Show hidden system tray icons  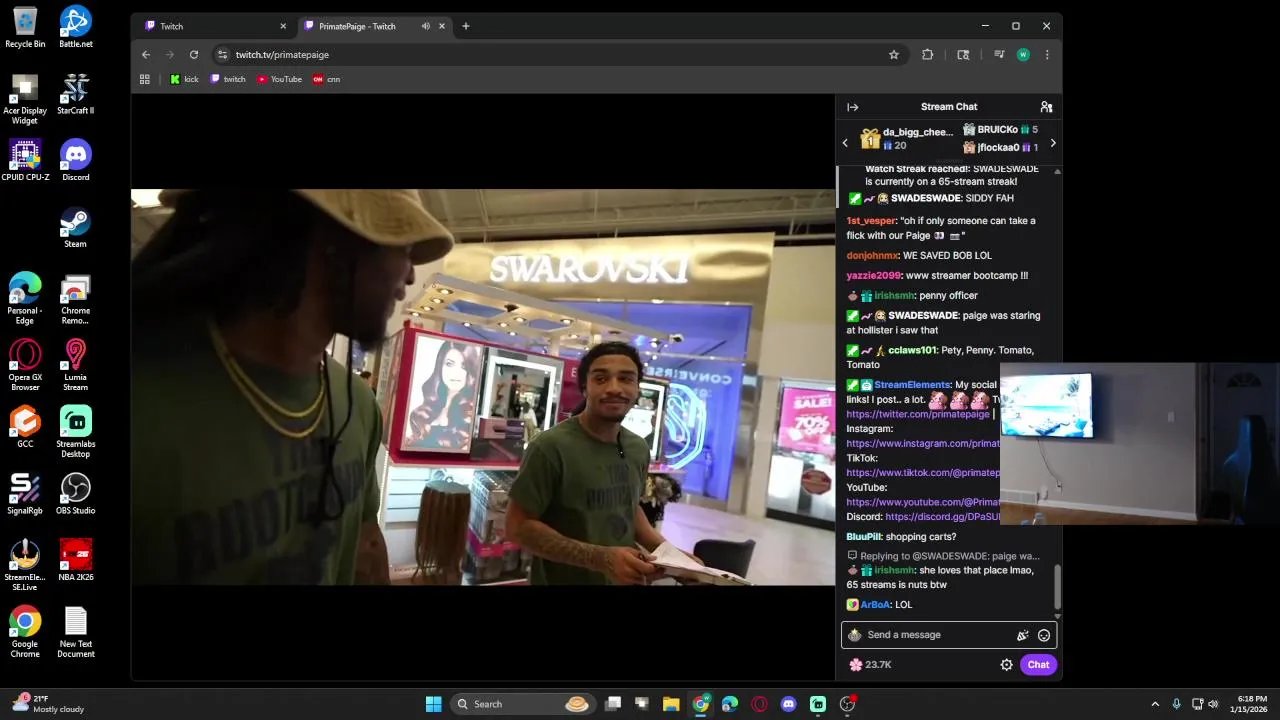(1155, 704)
